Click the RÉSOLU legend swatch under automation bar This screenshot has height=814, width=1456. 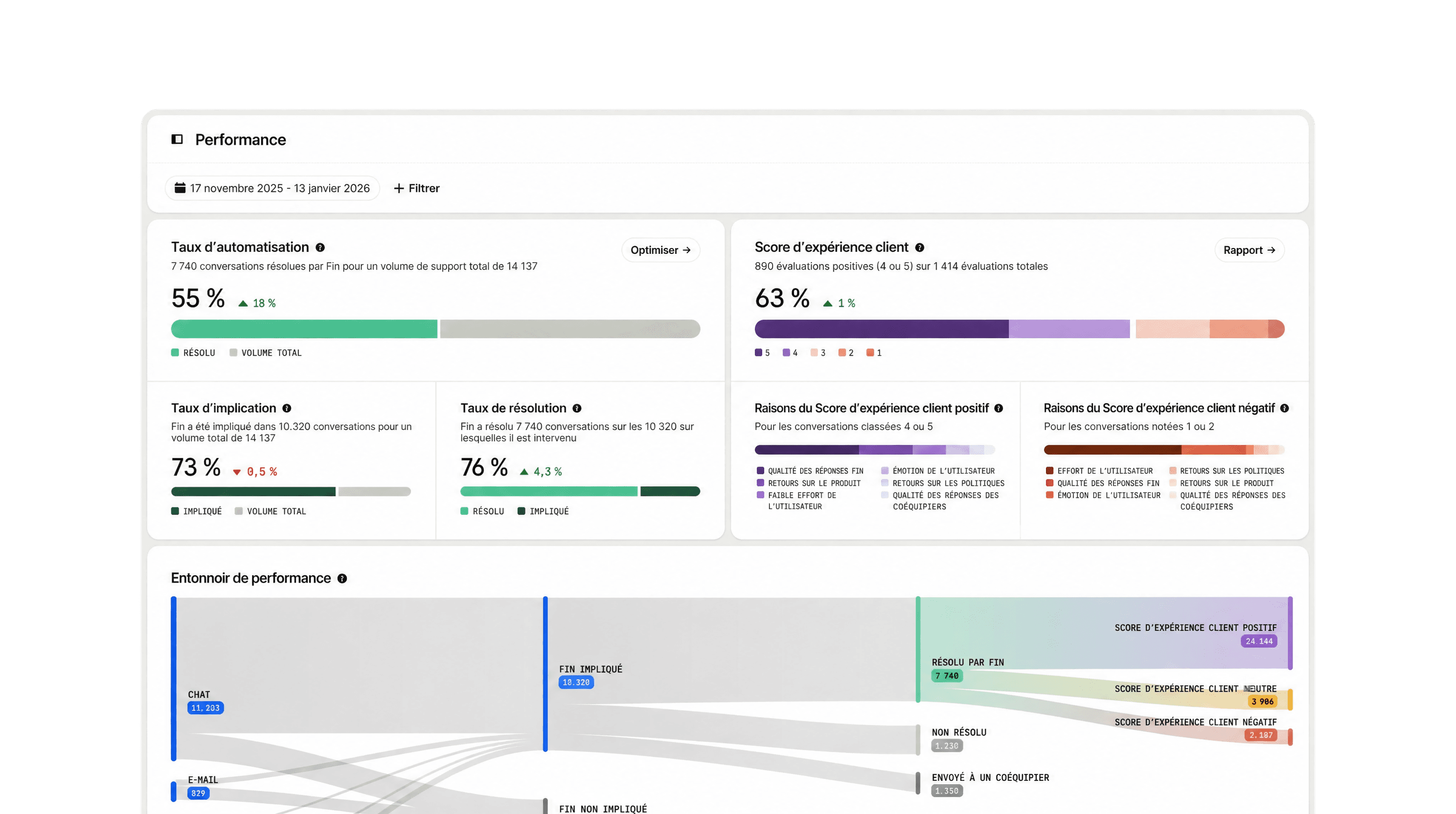175,353
